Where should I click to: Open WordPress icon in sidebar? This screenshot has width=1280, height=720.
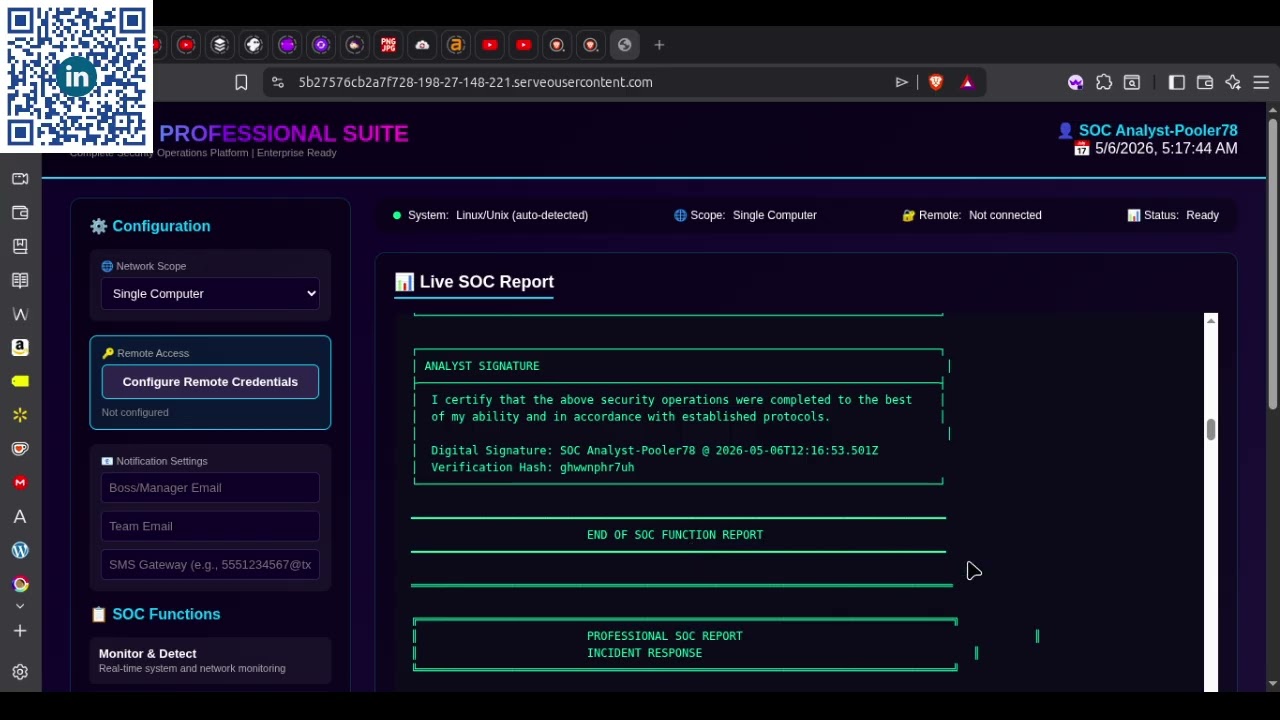(x=20, y=550)
